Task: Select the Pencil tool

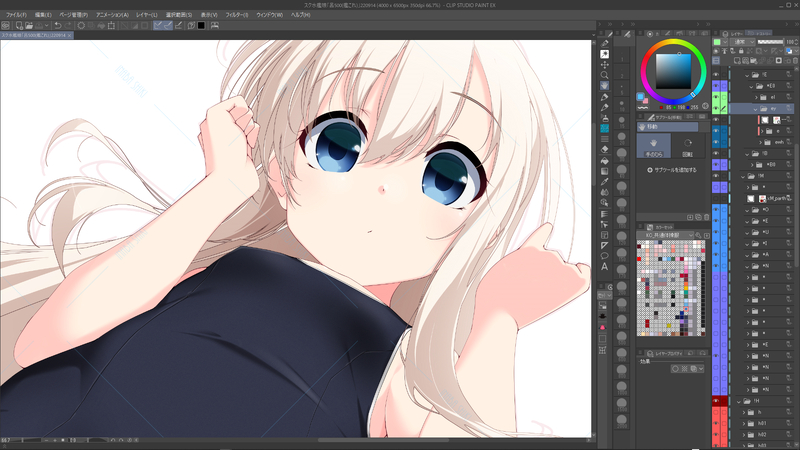Action: pos(605,107)
